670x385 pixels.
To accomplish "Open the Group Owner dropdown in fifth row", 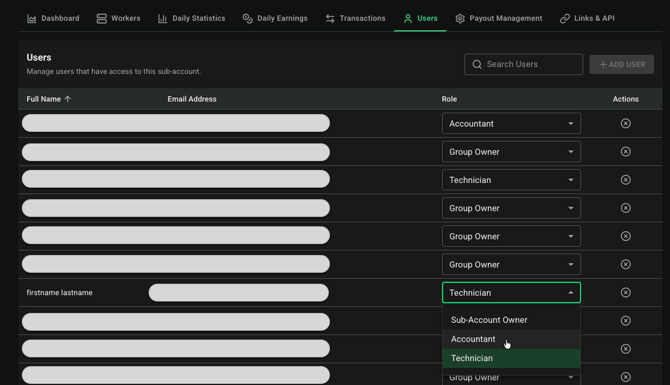I will pyautogui.click(x=511, y=236).
